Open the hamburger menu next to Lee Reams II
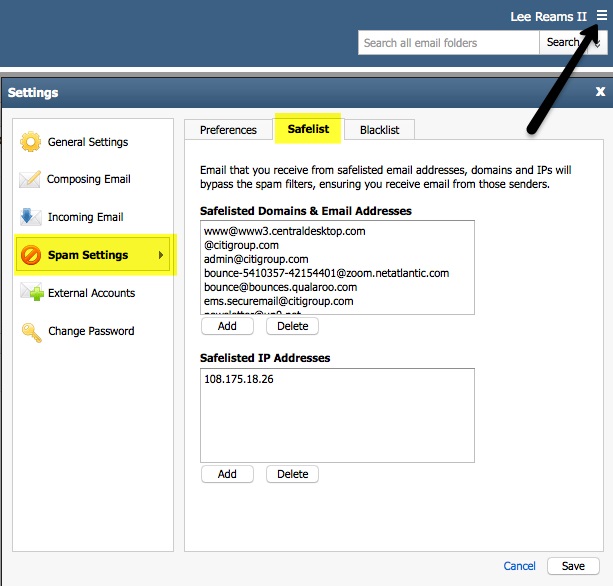This screenshot has width=613, height=586. coord(602,15)
